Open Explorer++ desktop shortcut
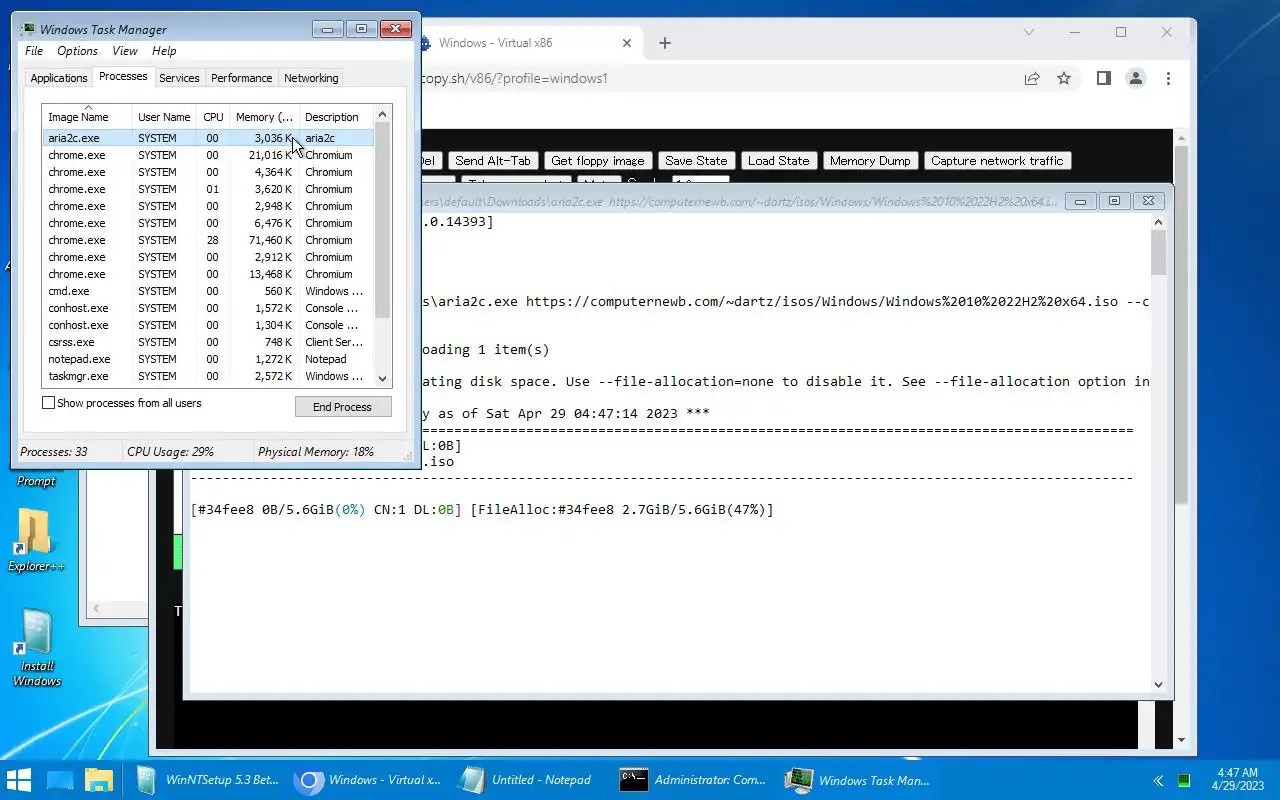 coord(36,541)
